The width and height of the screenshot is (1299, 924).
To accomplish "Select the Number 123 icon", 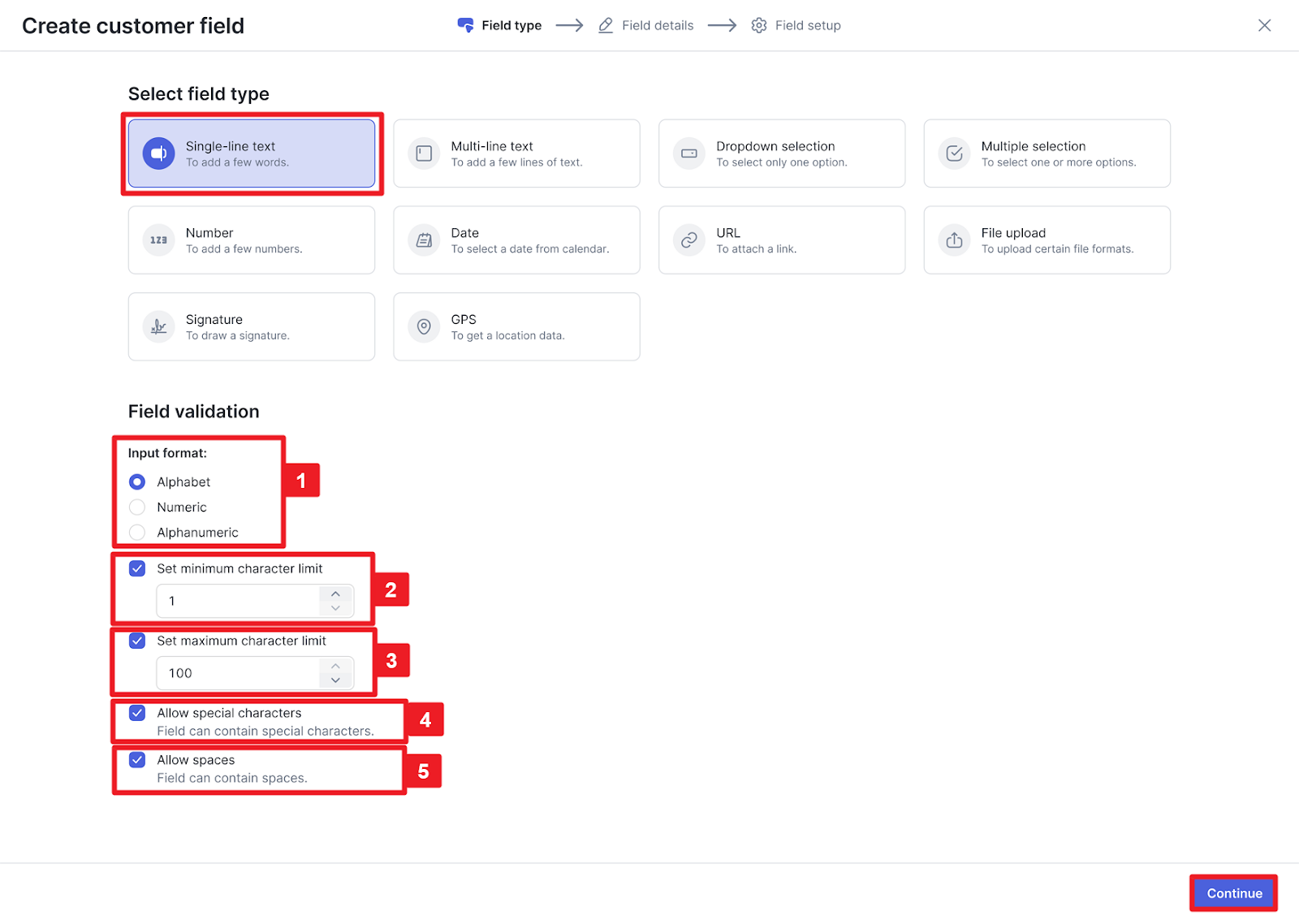I will (159, 240).
